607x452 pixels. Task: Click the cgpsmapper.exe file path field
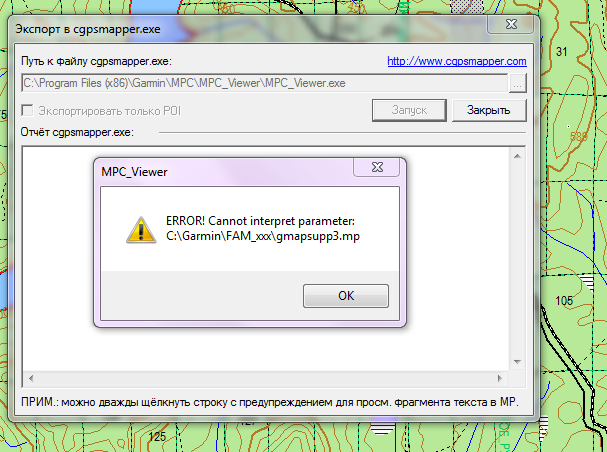click(264, 83)
